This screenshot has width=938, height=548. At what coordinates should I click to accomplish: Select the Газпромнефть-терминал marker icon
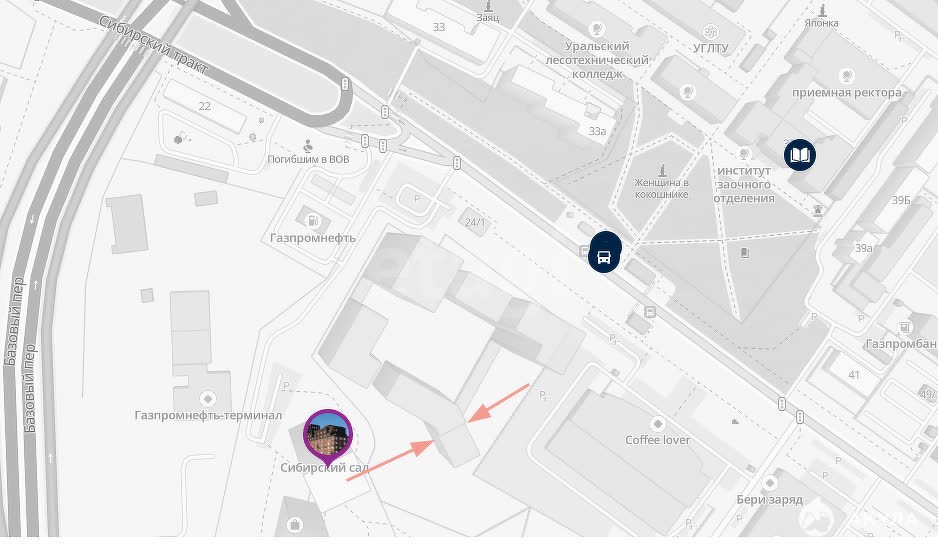point(208,398)
